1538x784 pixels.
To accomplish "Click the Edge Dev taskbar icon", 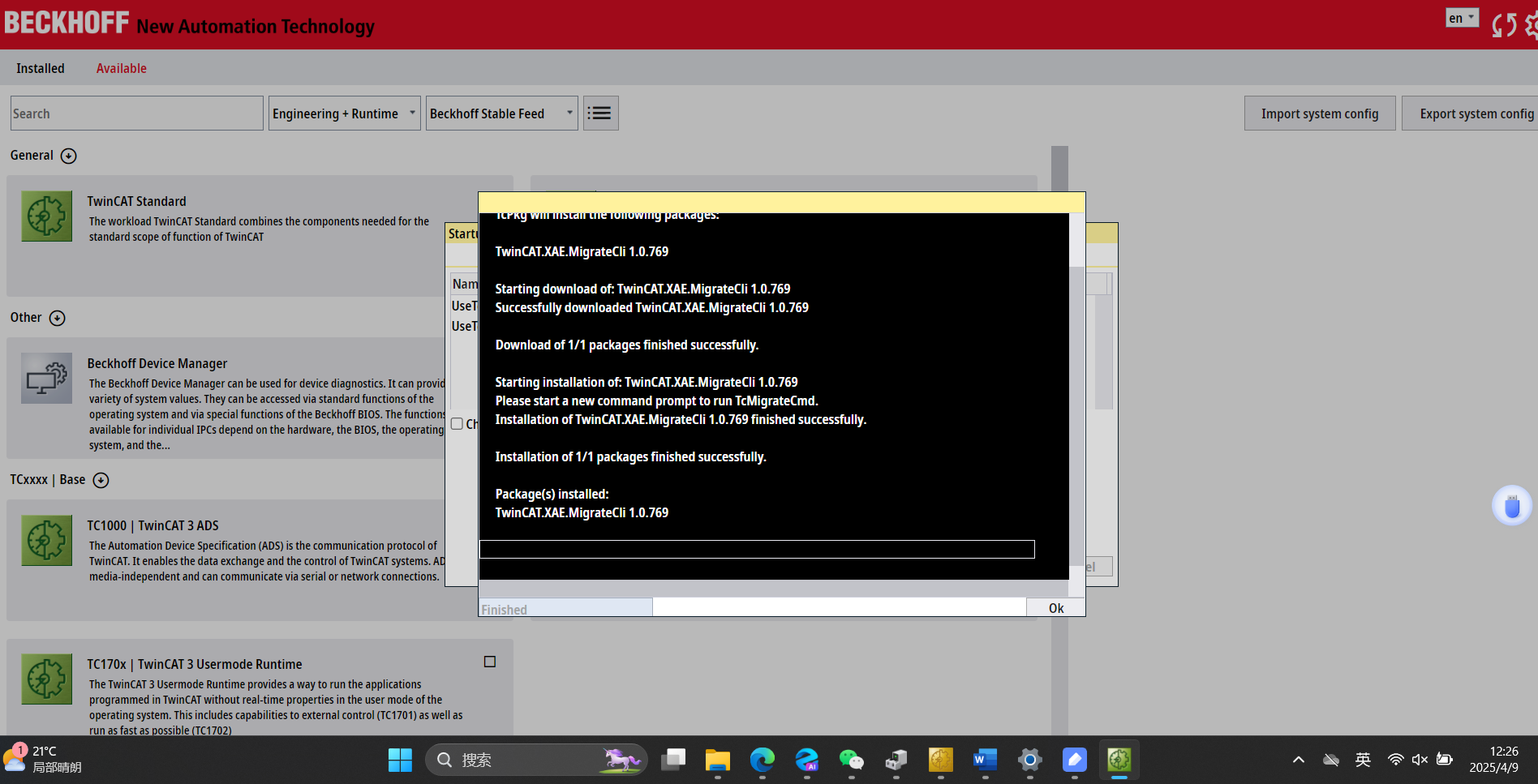I will point(807,760).
